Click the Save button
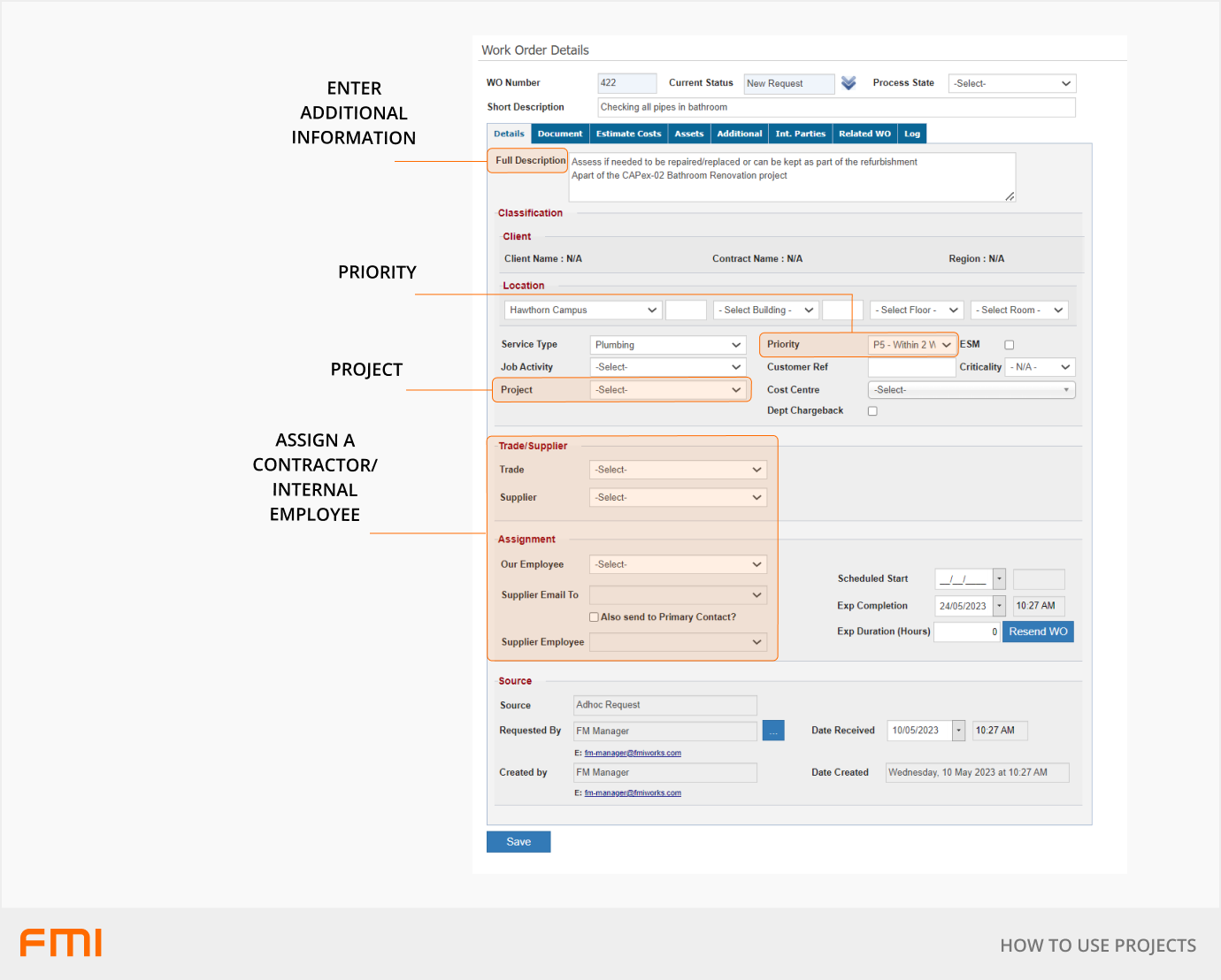Viewport: 1221px width, 980px height. (518, 842)
